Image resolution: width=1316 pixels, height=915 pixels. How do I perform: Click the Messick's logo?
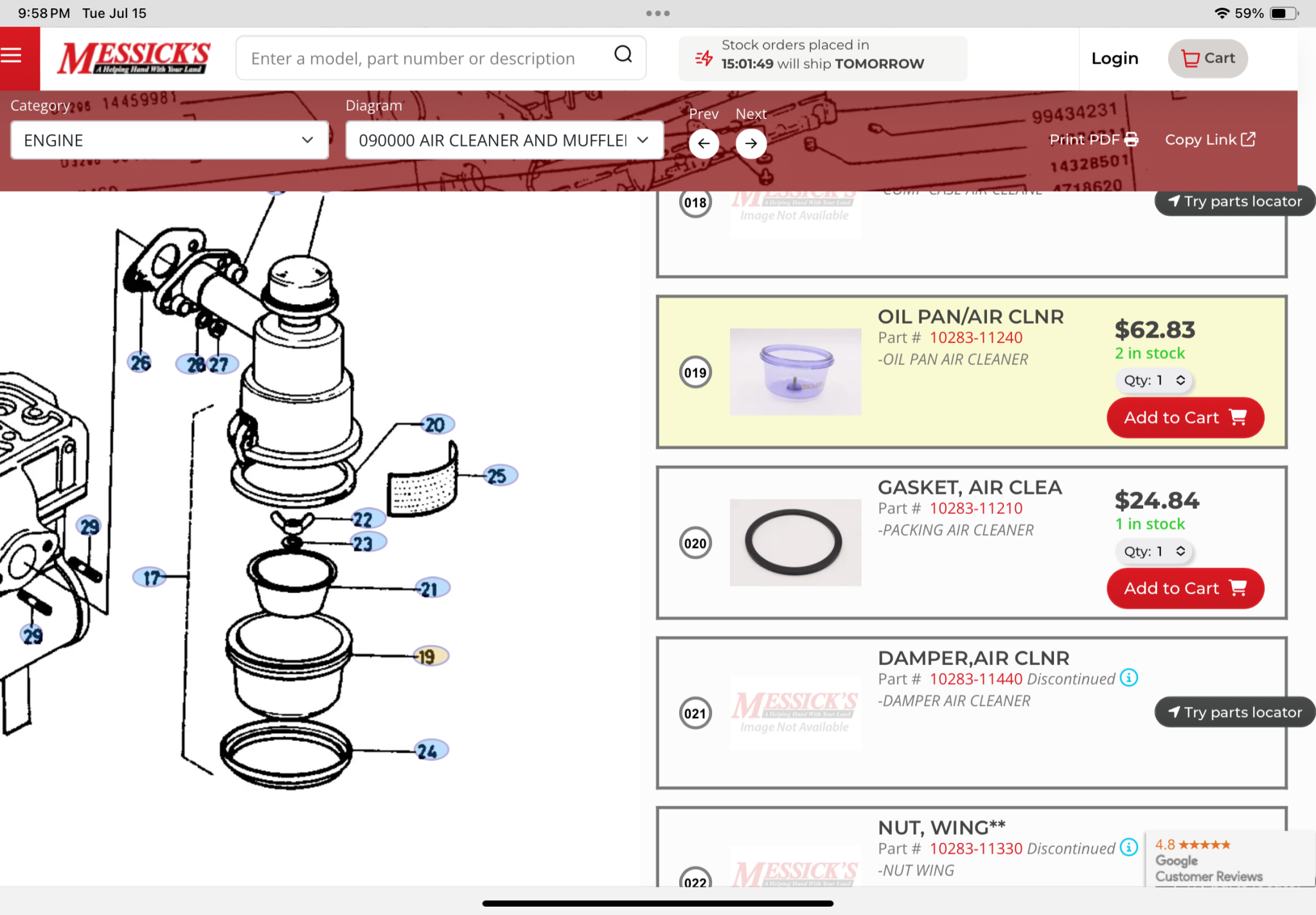(134, 58)
